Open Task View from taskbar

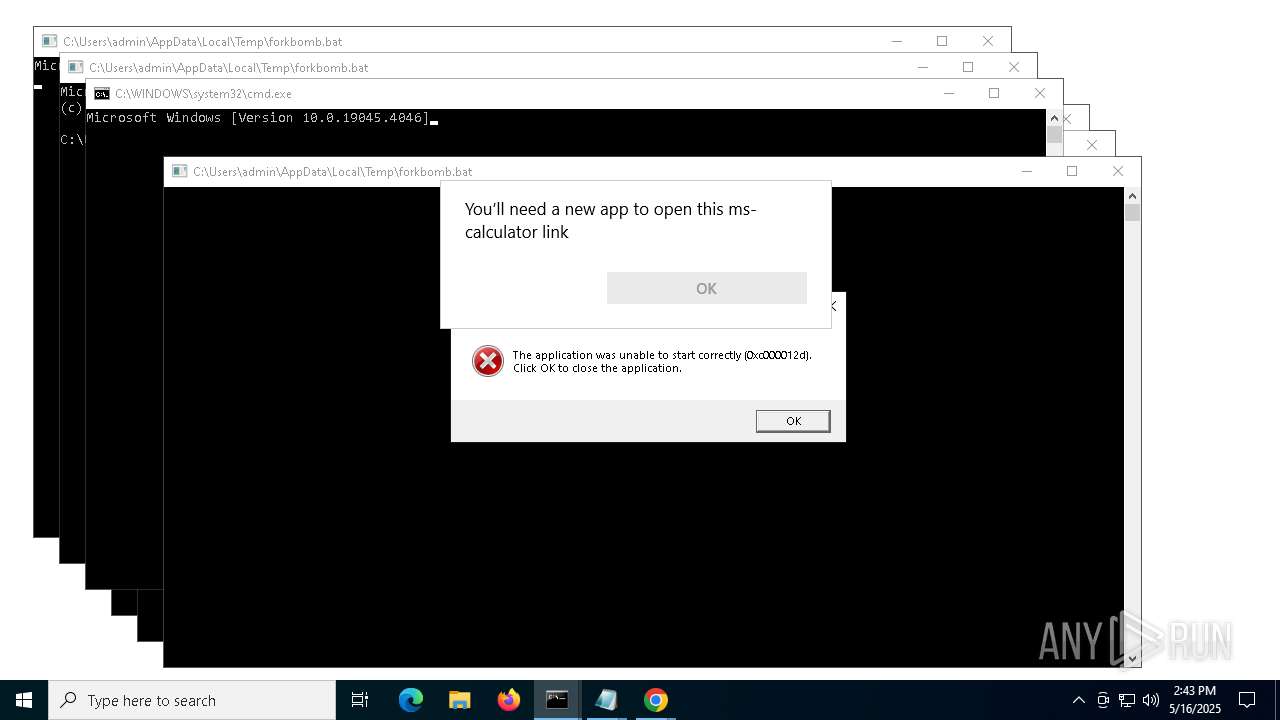[x=360, y=700]
